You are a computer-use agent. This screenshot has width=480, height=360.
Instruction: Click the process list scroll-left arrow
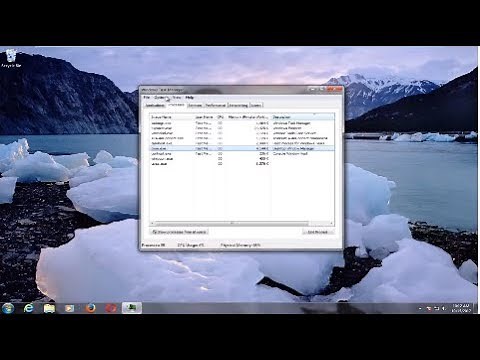pyautogui.click(x=153, y=223)
